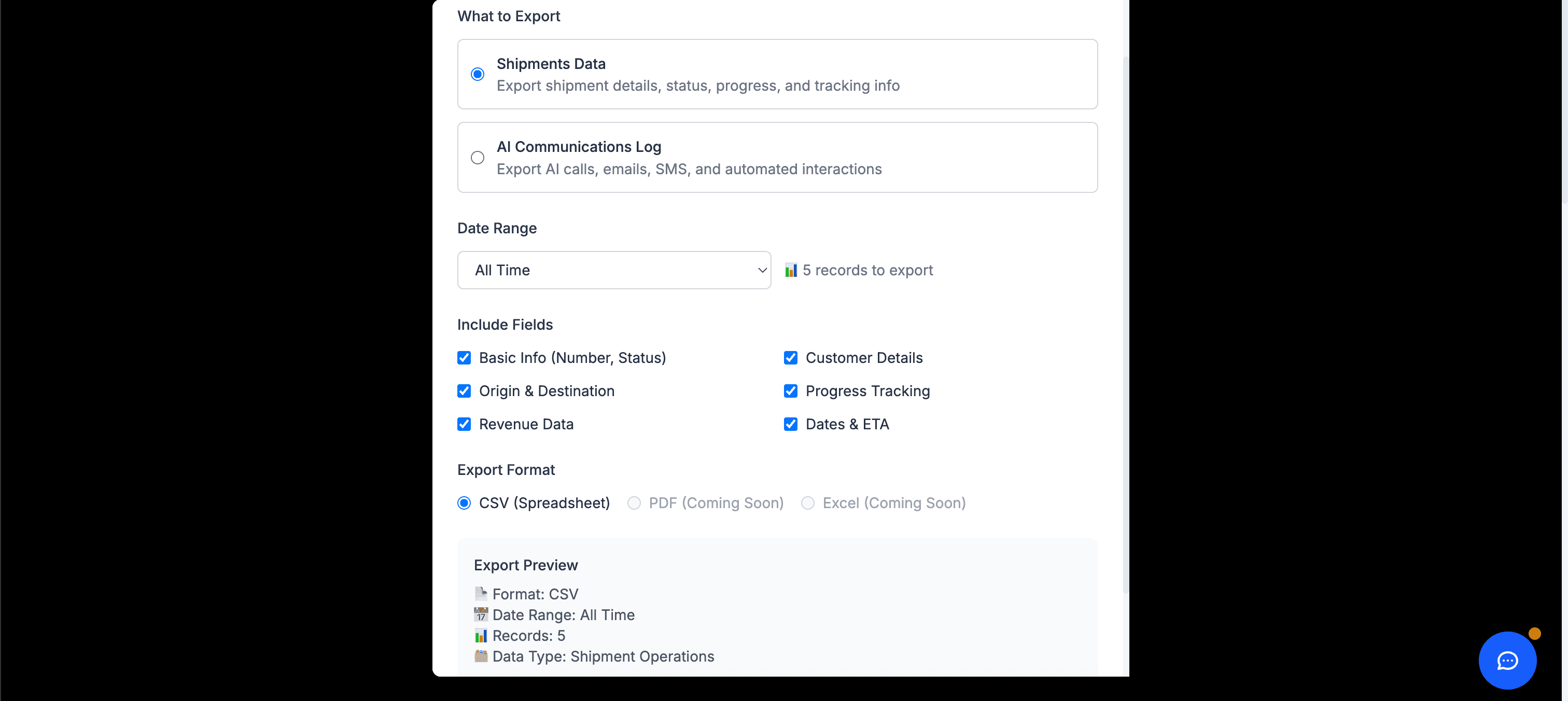Open the chat assistant bubble

(x=1508, y=660)
